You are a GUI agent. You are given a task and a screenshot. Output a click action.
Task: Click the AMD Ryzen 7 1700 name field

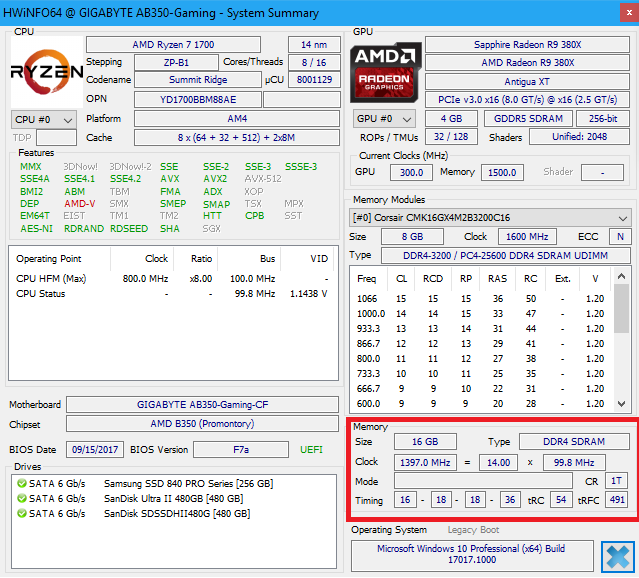[173, 45]
